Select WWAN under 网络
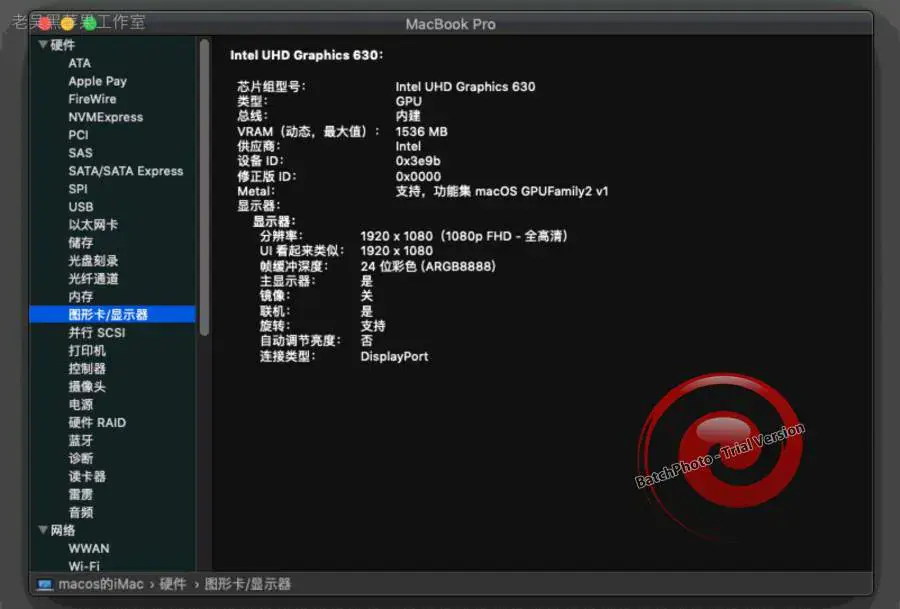Viewport: 900px width, 609px height. (89, 548)
